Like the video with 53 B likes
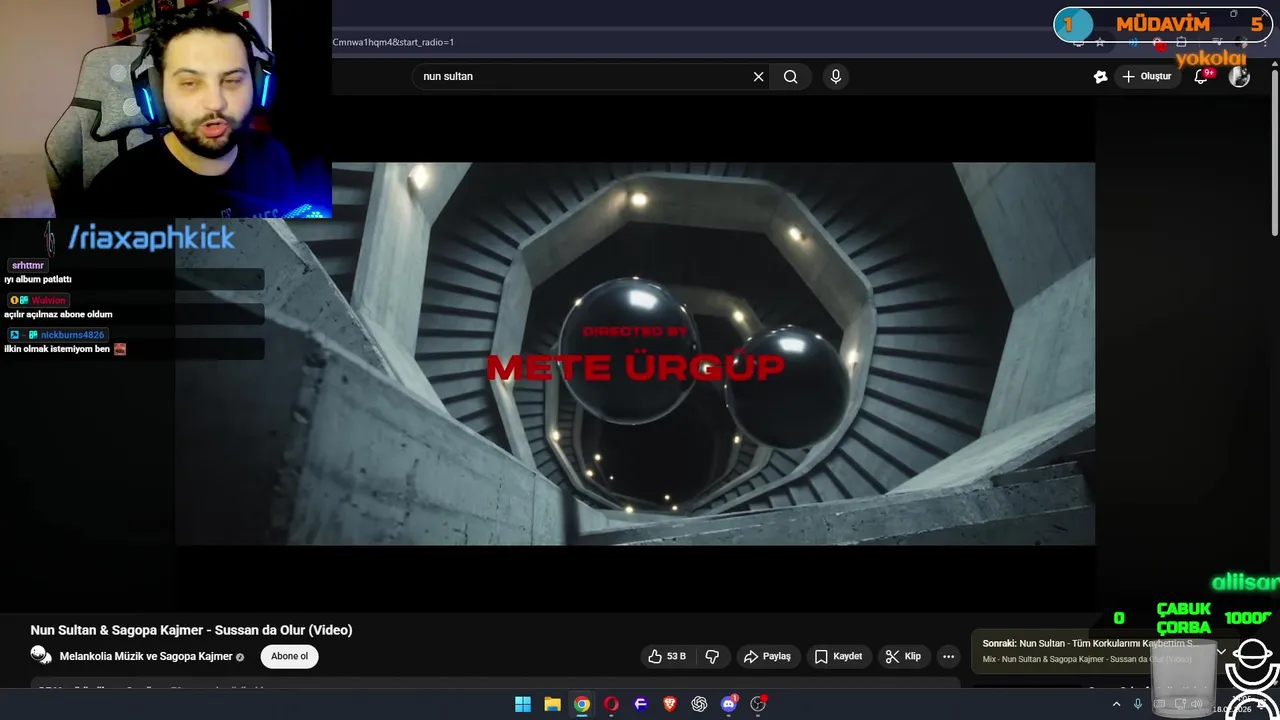 point(667,657)
